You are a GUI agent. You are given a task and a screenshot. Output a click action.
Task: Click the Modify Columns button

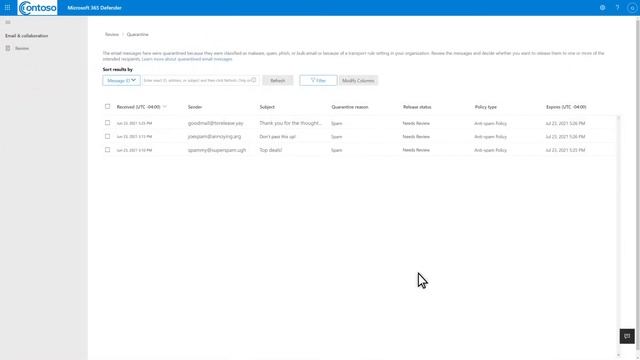358,80
